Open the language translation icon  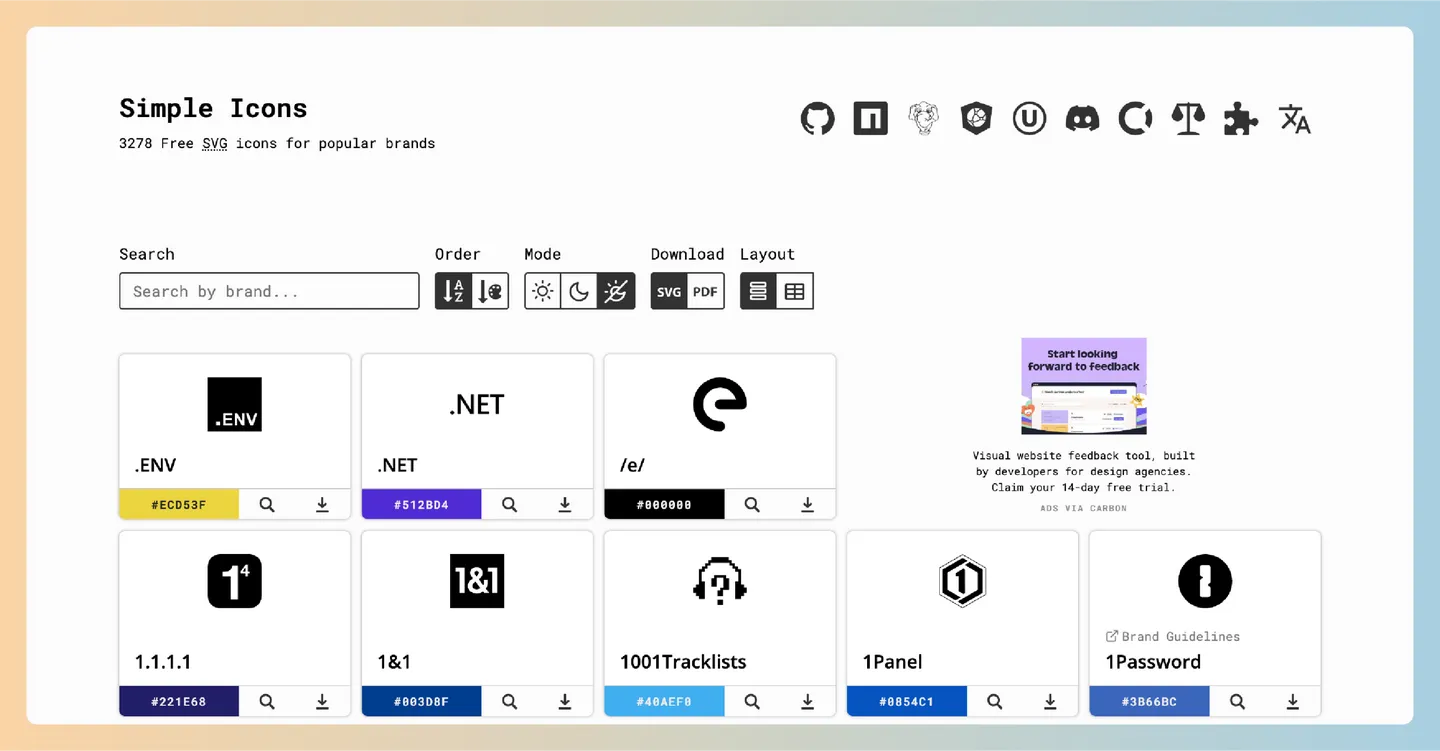click(1294, 119)
